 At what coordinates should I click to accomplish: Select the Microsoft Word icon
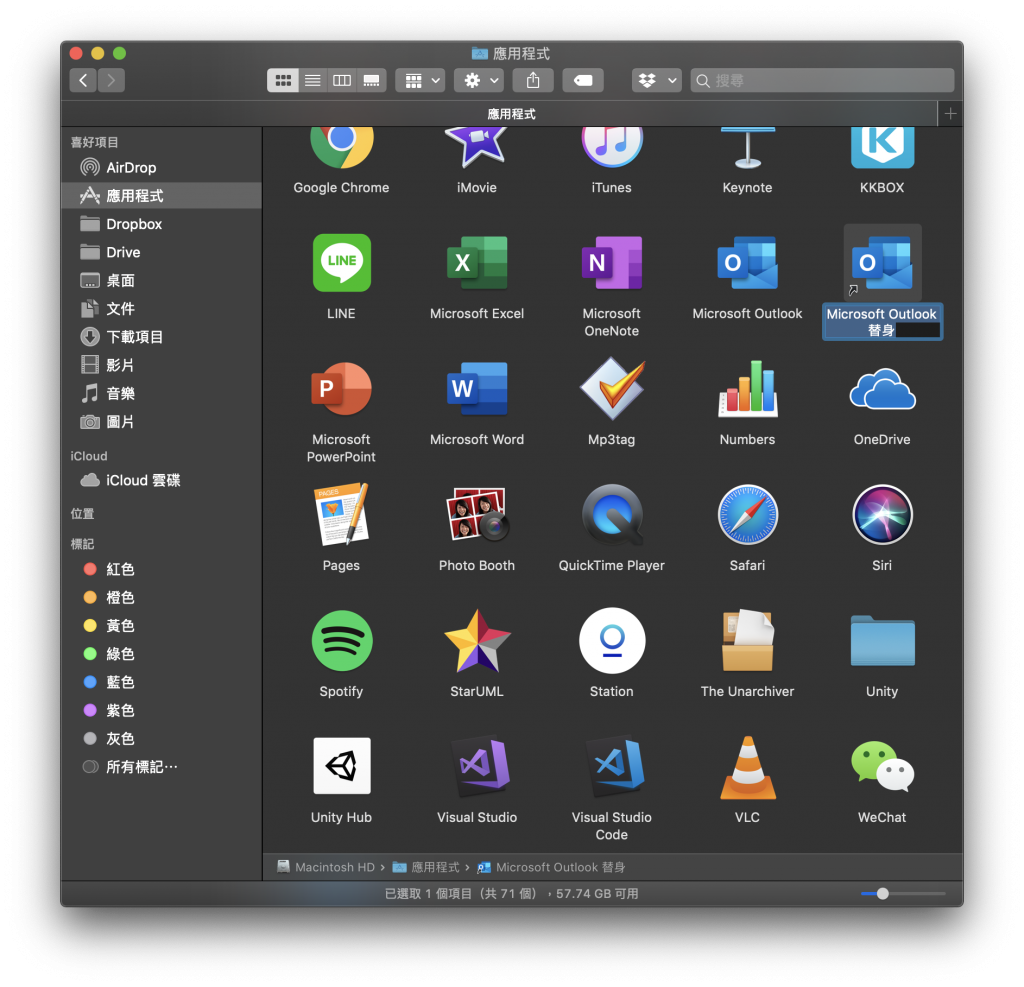point(477,389)
